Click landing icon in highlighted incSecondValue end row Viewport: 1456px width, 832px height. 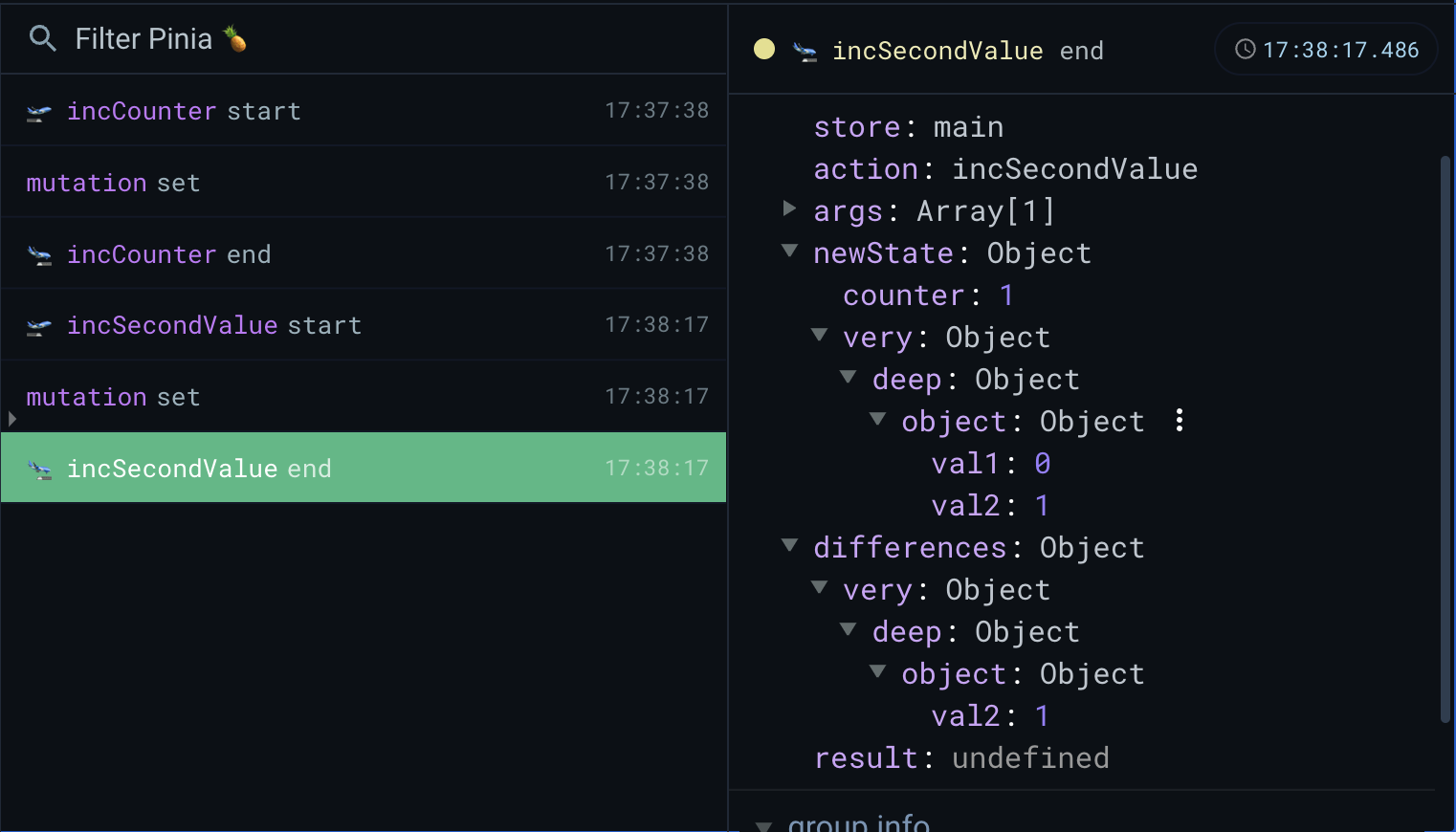coord(39,470)
